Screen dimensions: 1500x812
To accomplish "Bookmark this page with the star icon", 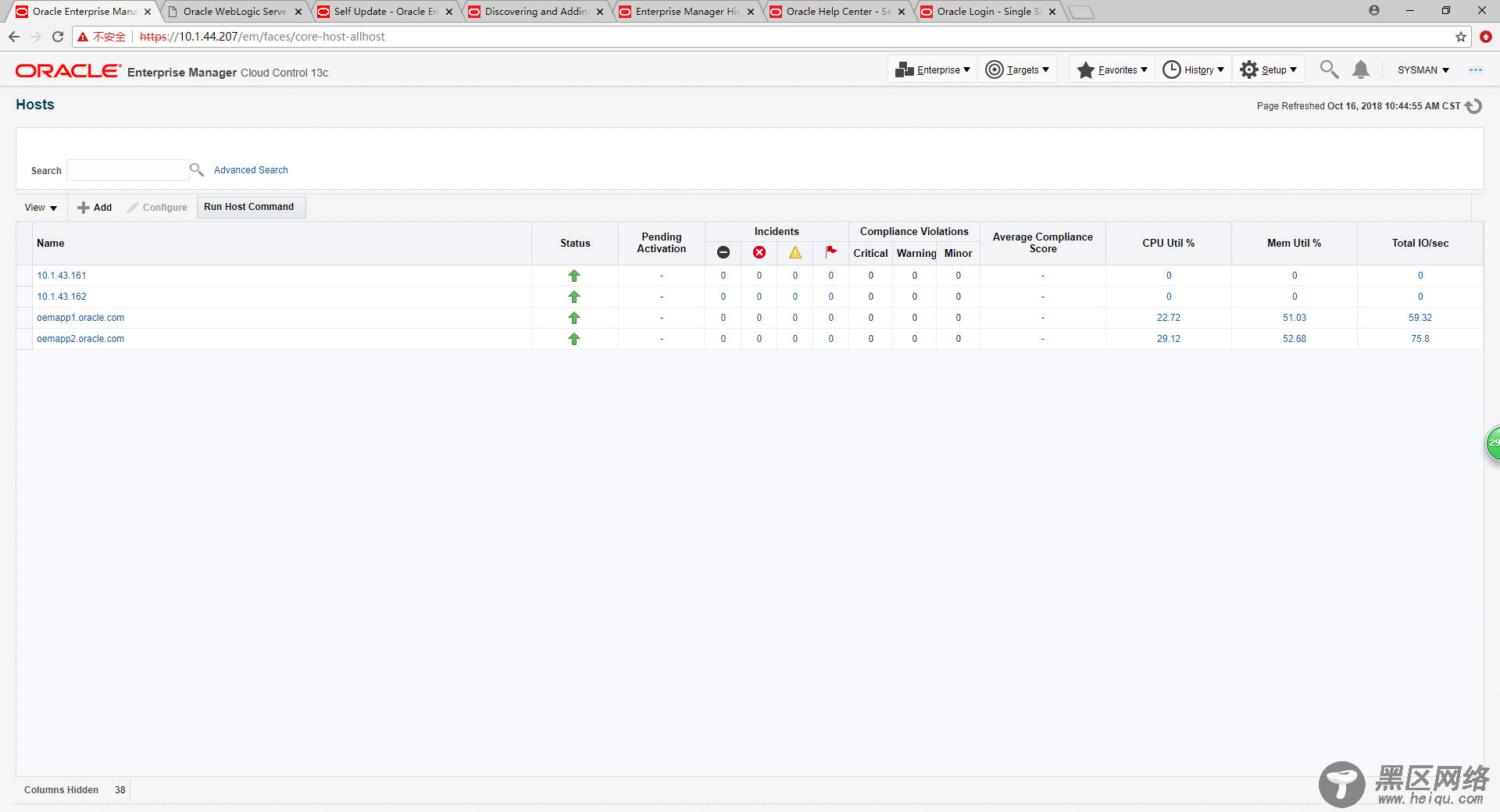I will click(x=1461, y=37).
